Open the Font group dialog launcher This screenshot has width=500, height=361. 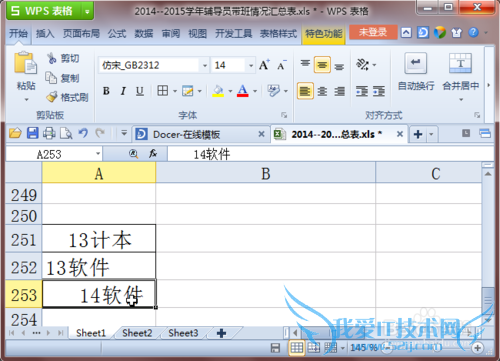point(284,115)
